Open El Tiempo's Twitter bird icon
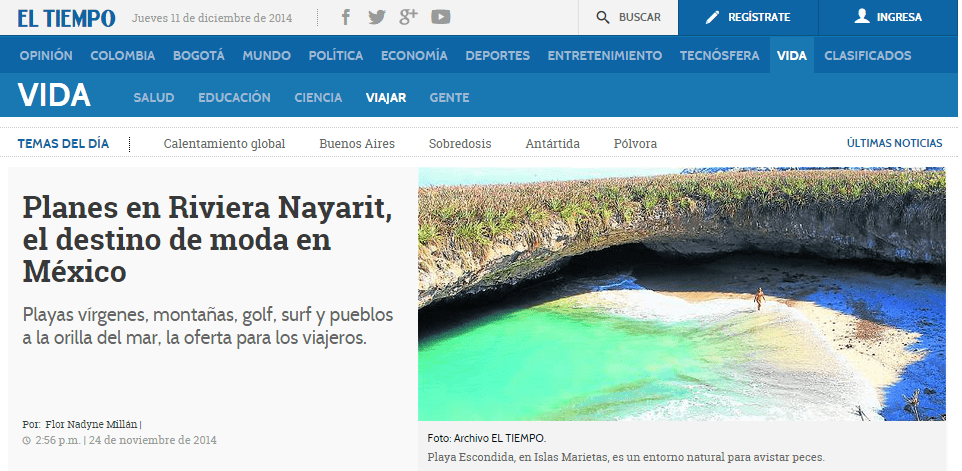Screen dimensions: 962x471 377,17
